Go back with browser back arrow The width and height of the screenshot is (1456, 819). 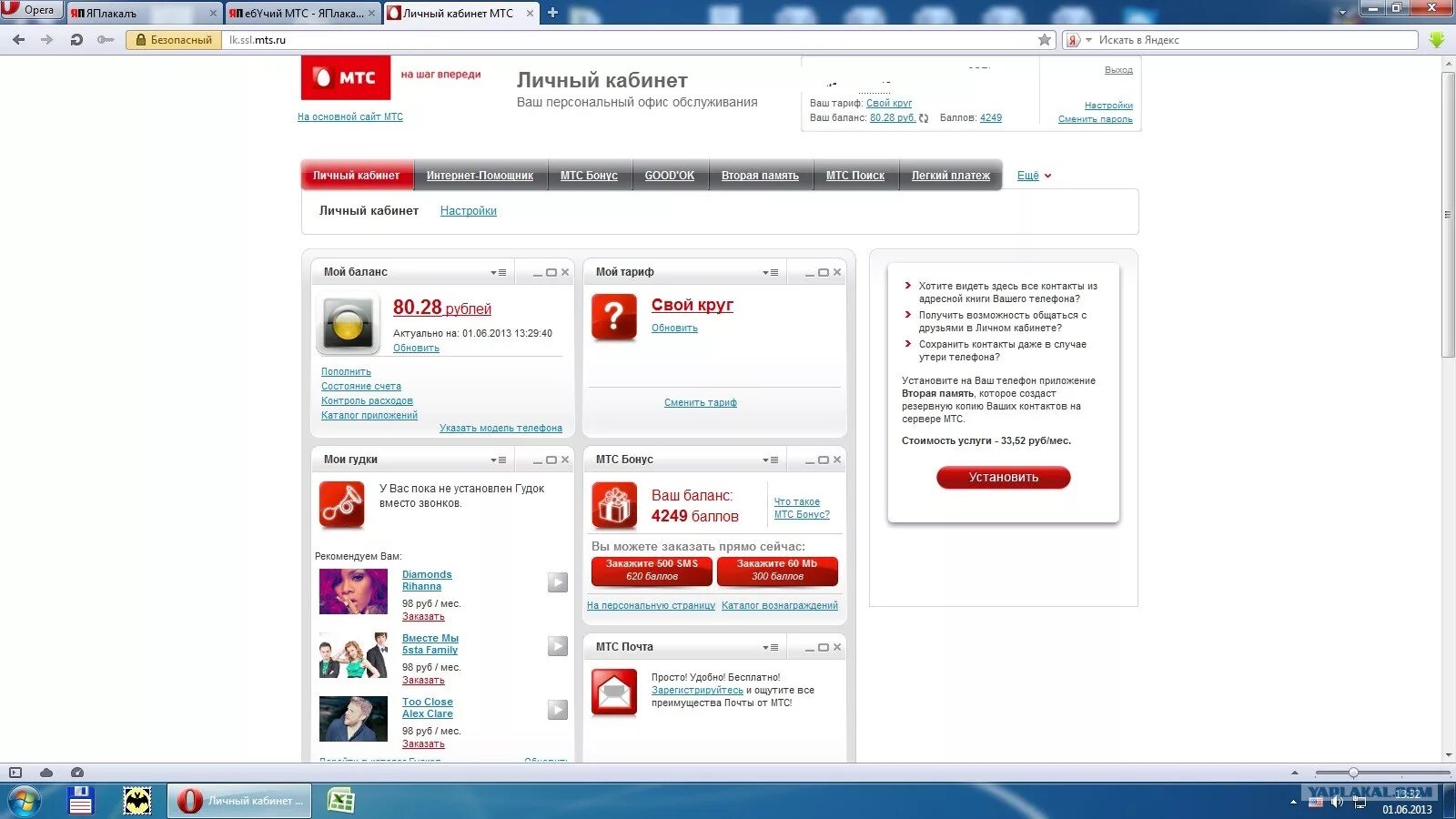[18, 40]
